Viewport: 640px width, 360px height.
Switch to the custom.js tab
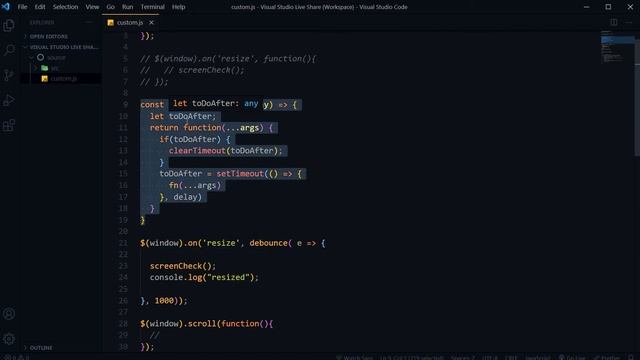click(x=130, y=22)
